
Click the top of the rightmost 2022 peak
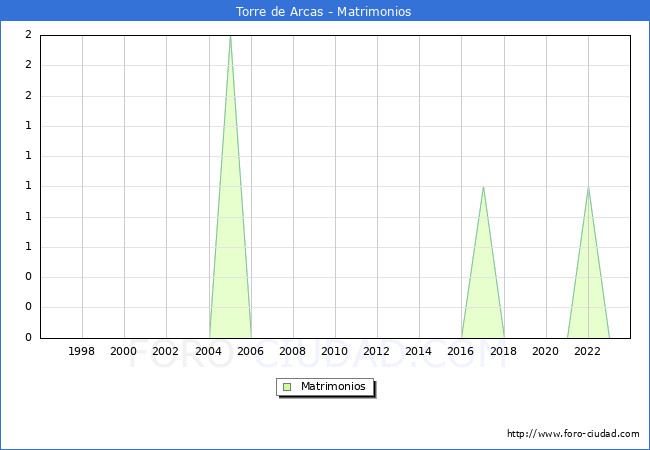click(588, 188)
